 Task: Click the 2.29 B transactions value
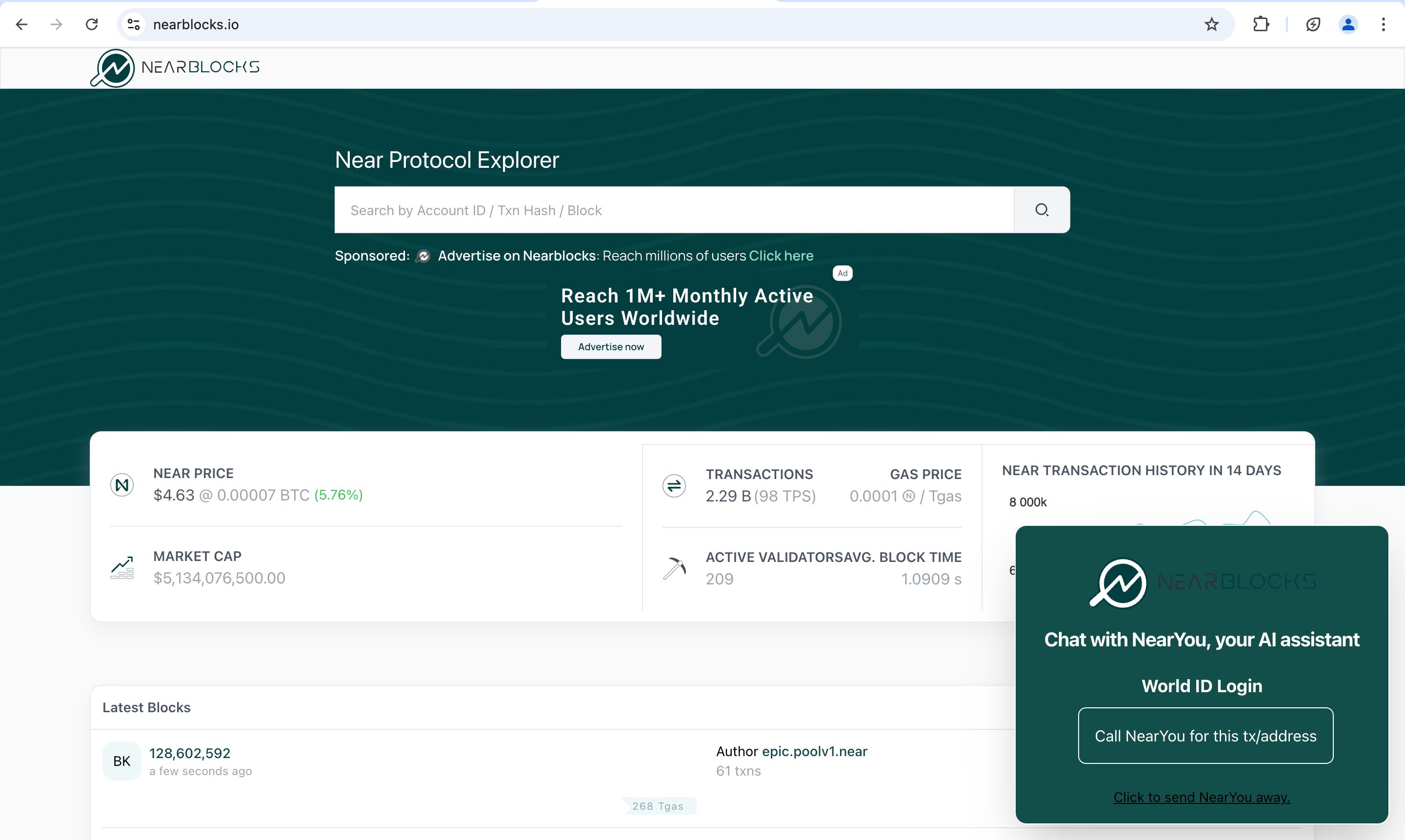pos(728,496)
